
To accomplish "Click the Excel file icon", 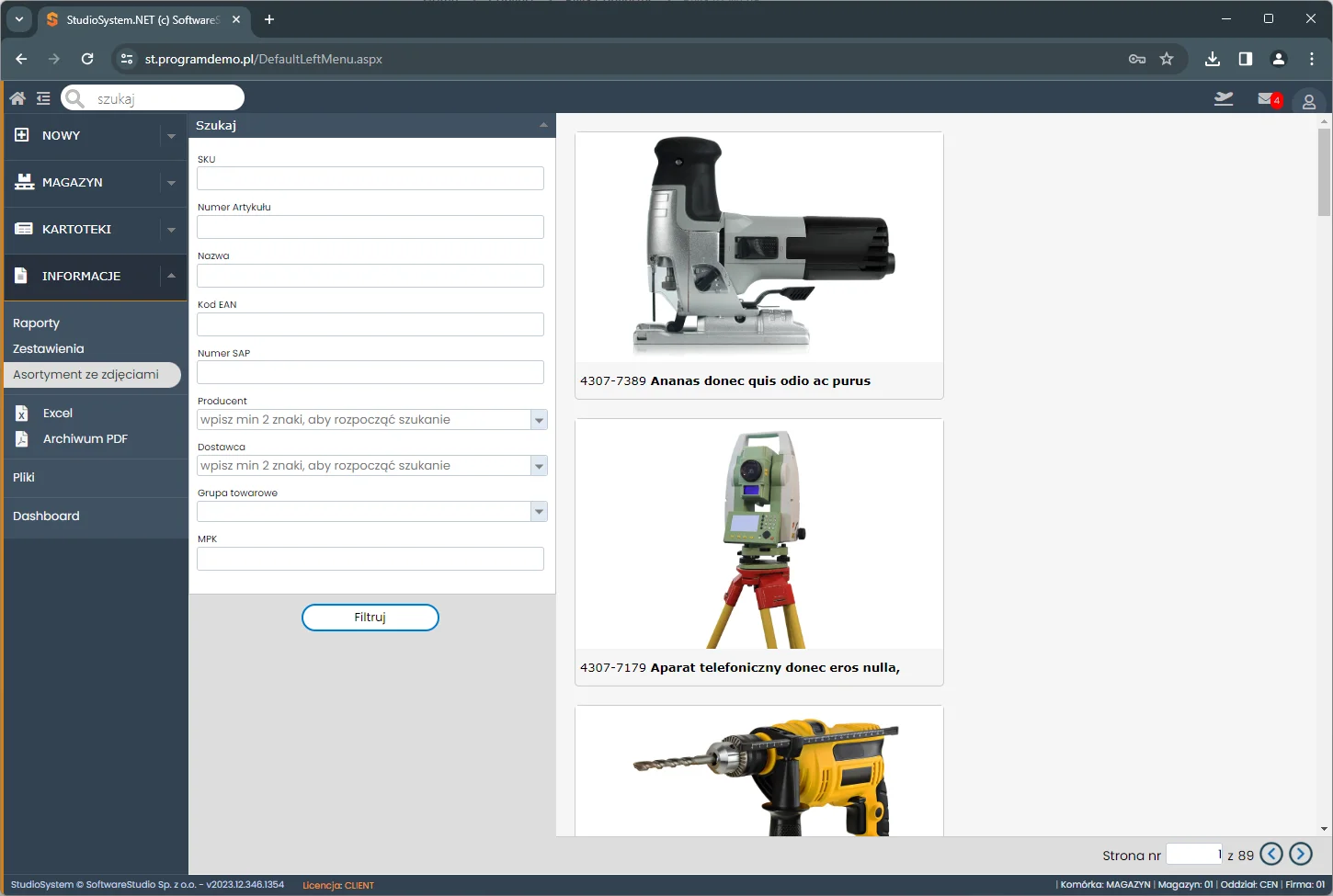I will [22, 414].
